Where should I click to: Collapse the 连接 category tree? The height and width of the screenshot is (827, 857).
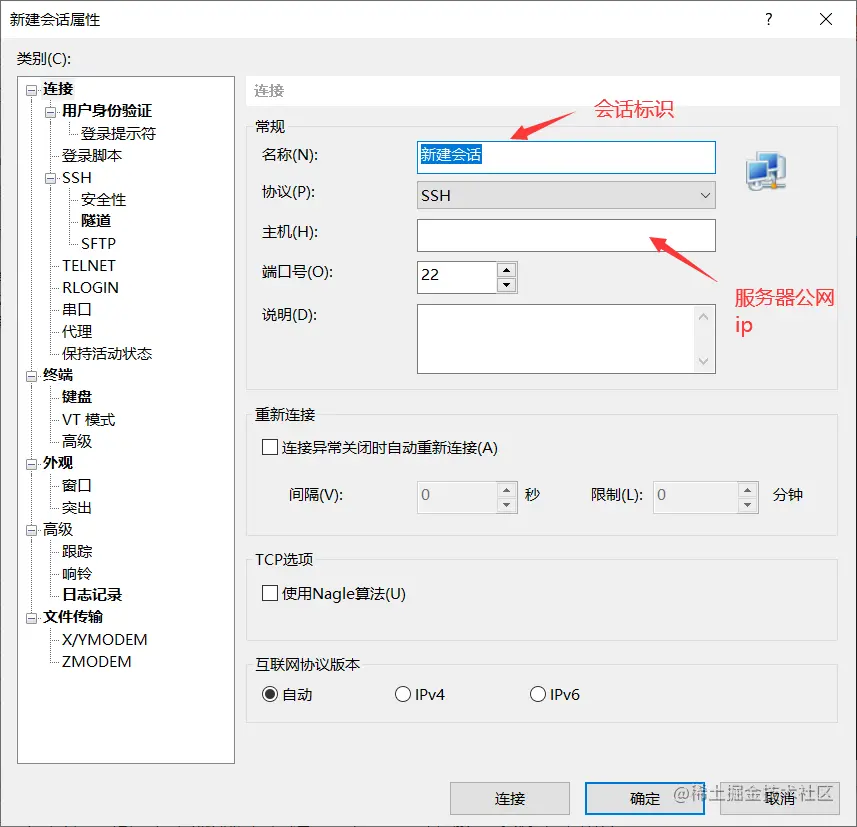[31, 88]
